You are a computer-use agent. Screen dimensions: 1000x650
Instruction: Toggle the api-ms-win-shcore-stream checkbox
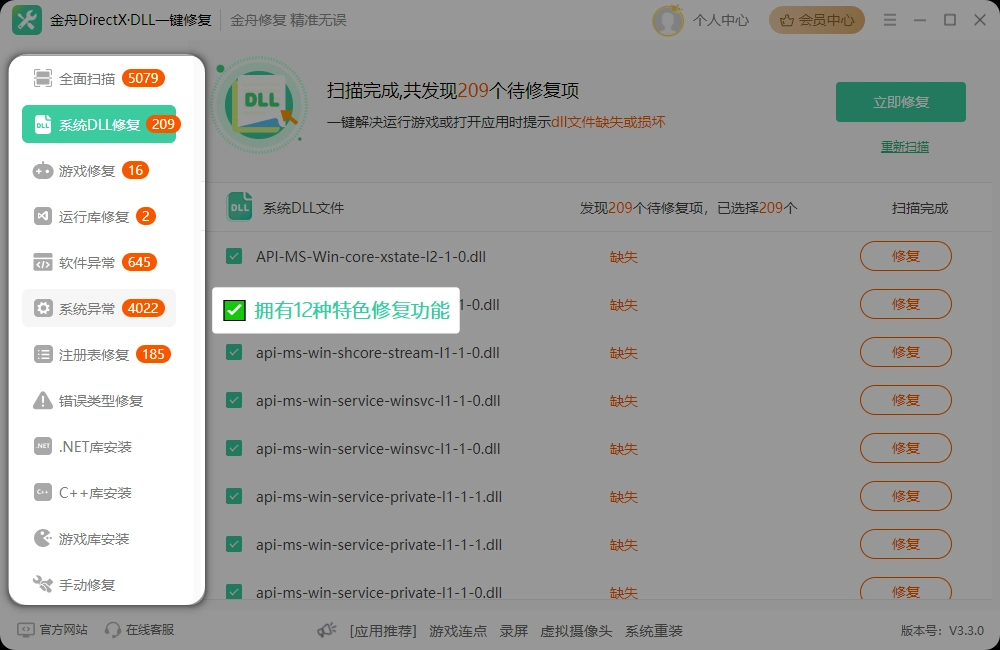(234, 352)
